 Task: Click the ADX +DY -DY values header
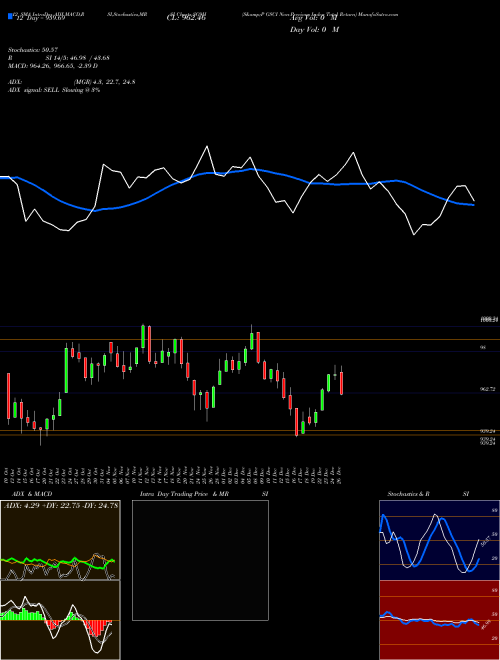61,505
